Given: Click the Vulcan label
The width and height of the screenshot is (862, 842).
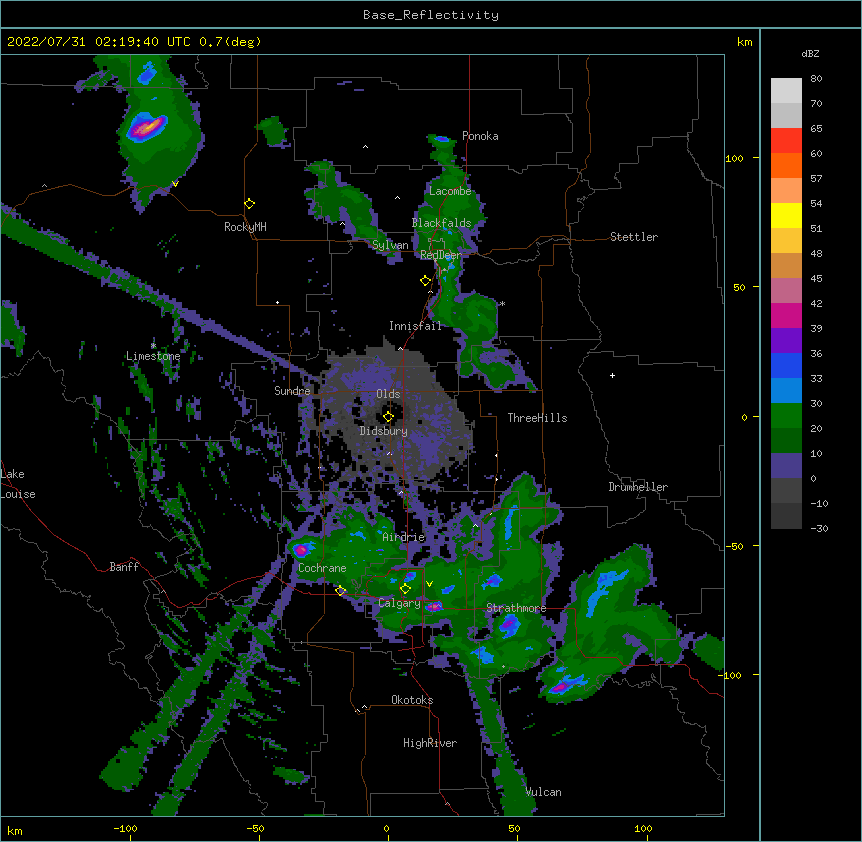Looking at the screenshot, I should click(x=543, y=792).
